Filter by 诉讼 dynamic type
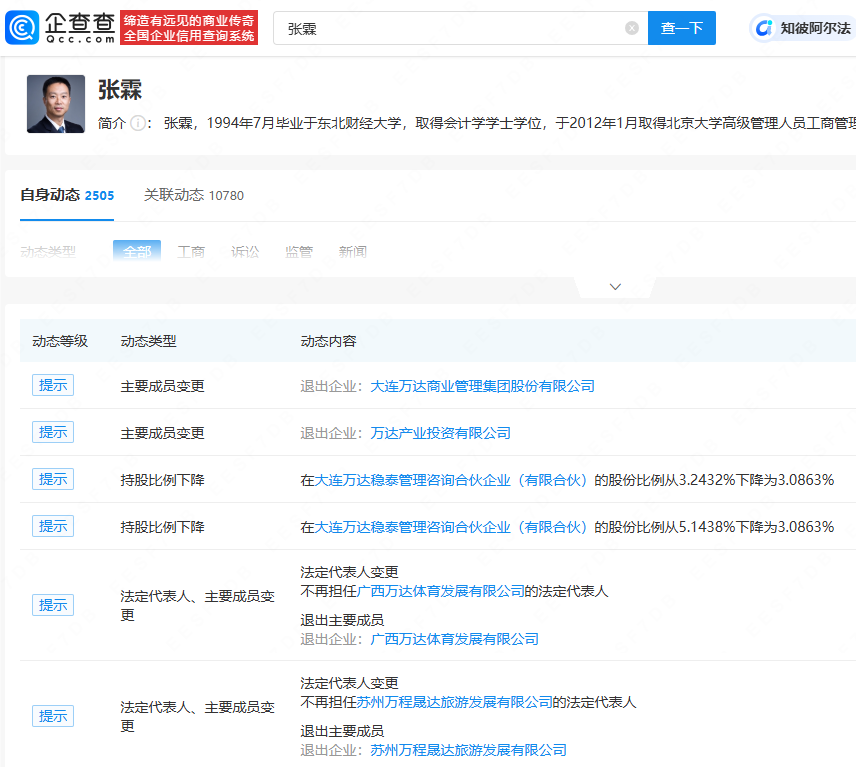The width and height of the screenshot is (856, 767). pyautogui.click(x=245, y=252)
